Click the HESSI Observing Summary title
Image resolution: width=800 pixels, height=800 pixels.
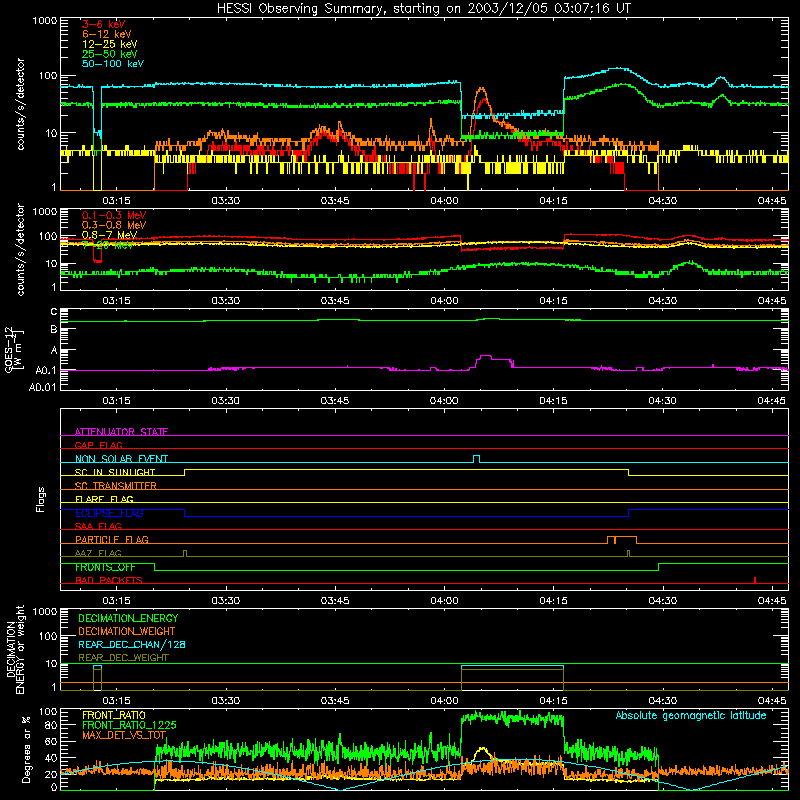point(423,9)
